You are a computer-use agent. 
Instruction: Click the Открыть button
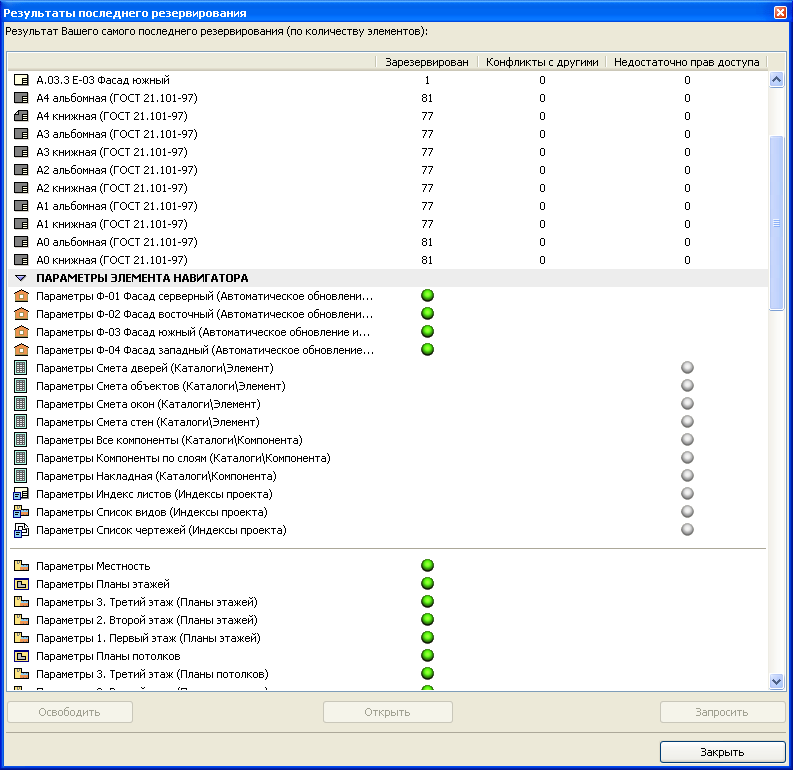pos(387,712)
